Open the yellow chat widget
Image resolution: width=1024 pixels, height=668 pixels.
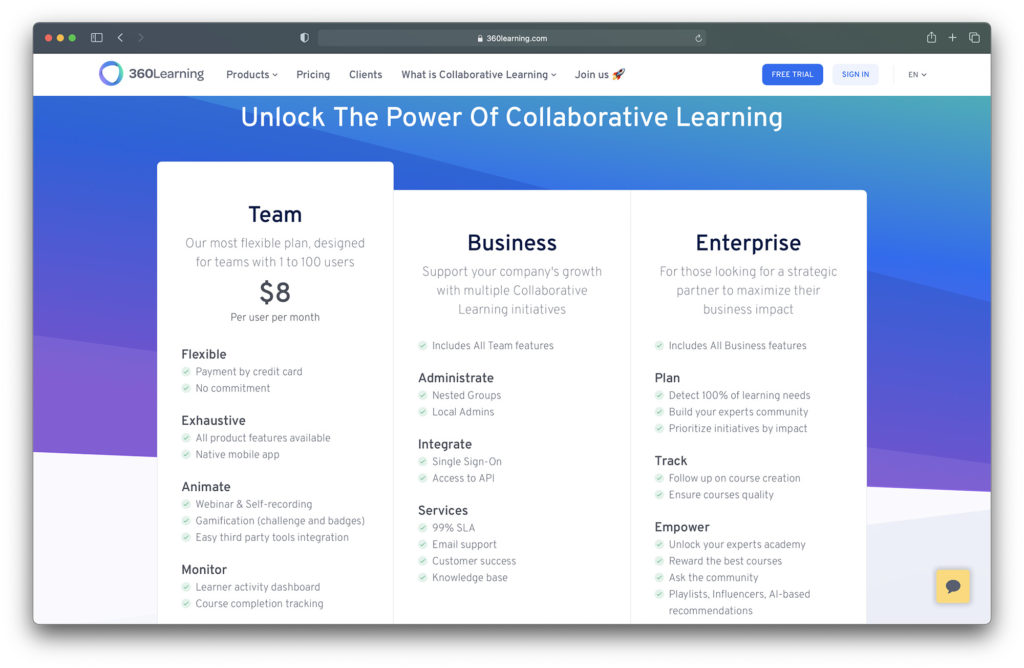coord(952,586)
